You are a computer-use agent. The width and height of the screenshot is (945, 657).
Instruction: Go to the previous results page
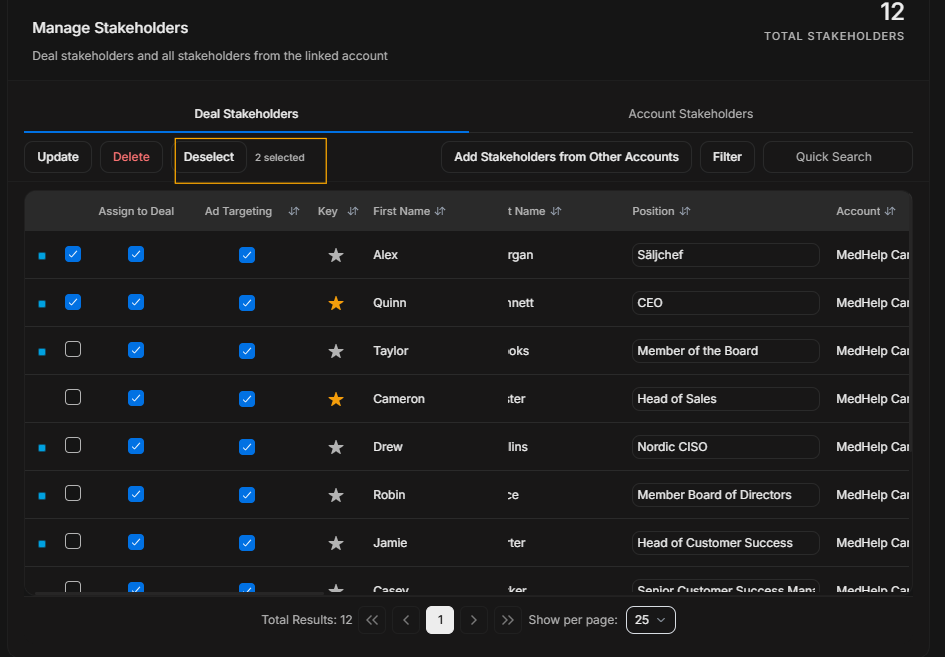coord(406,620)
